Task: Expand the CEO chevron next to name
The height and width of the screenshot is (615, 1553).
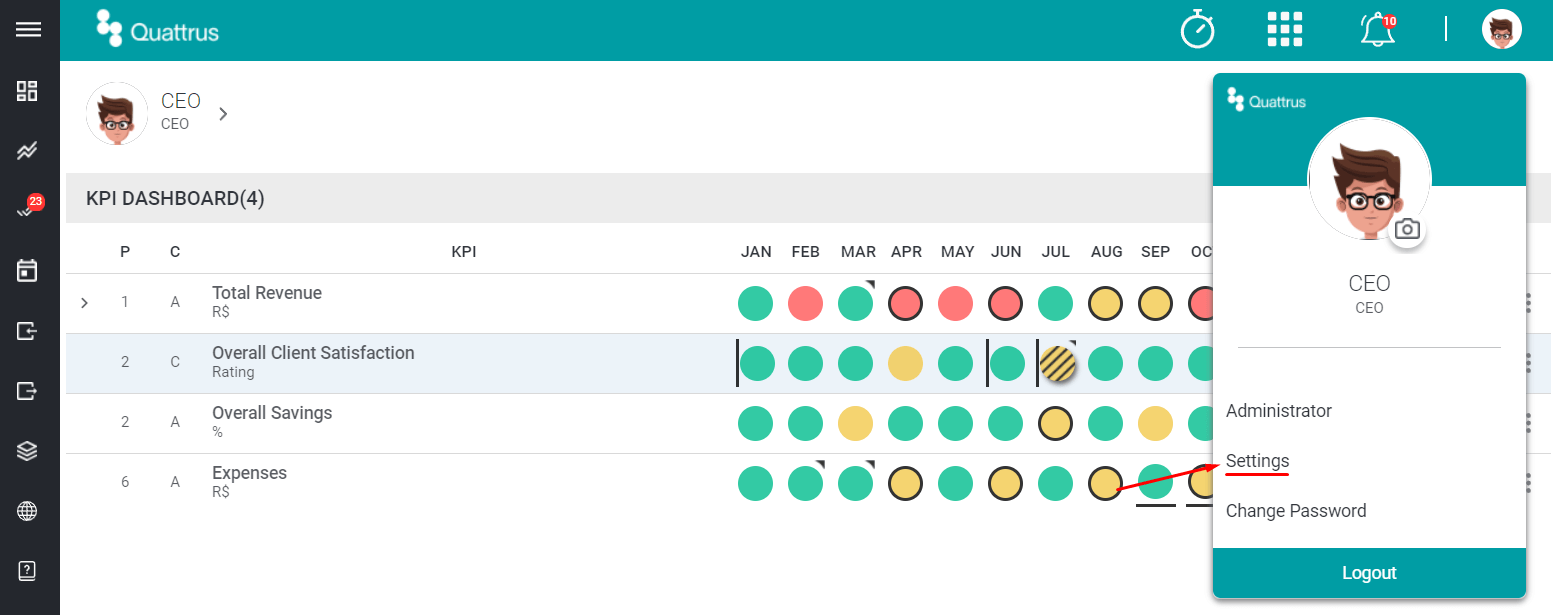Action: 223,114
